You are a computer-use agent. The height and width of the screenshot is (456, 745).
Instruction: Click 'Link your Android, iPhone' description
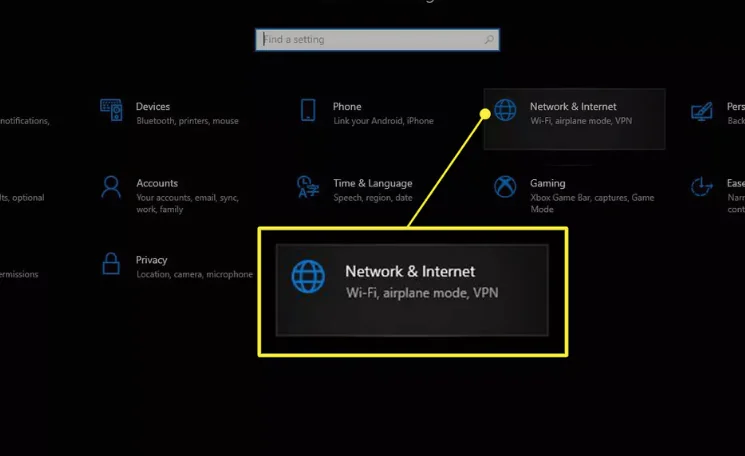383,121
